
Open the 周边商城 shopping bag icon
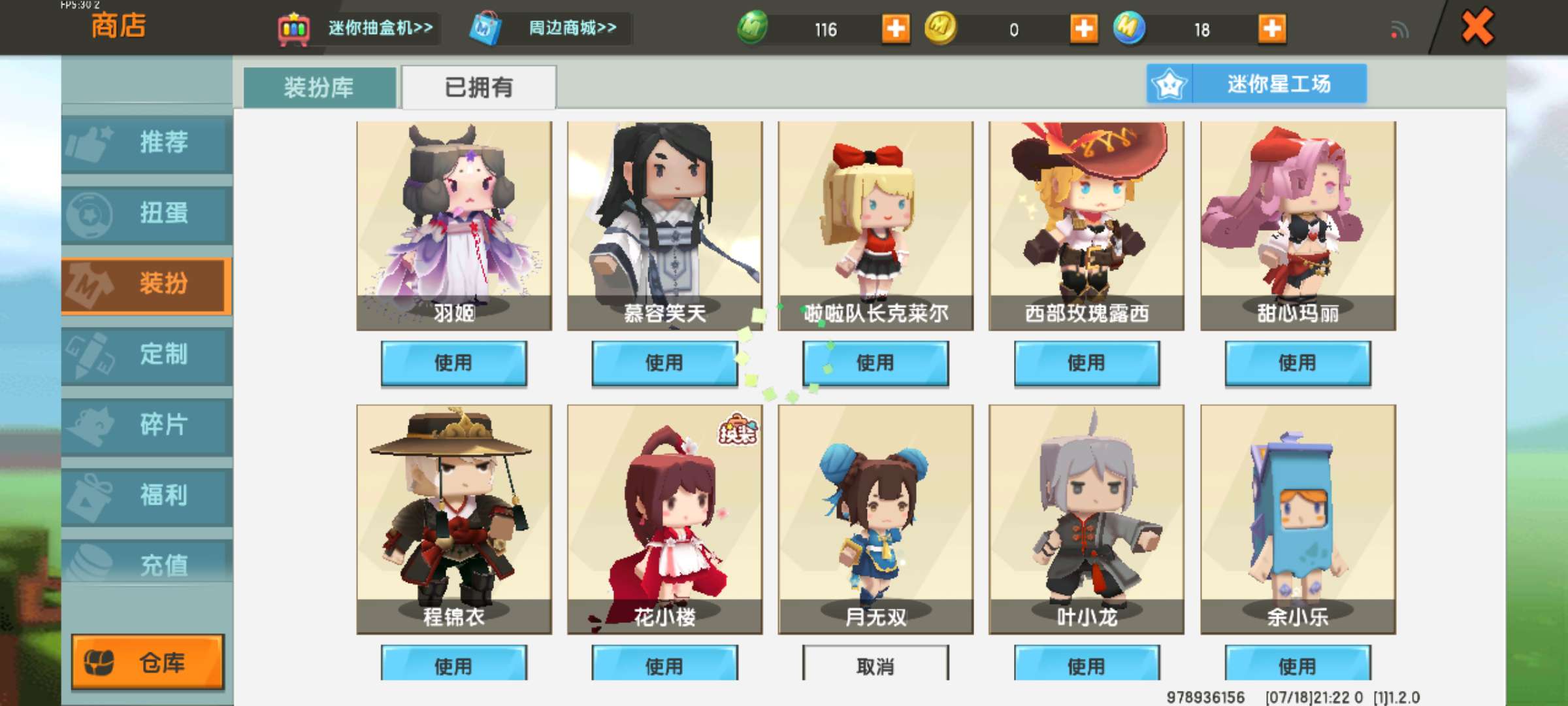click(x=485, y=28)
